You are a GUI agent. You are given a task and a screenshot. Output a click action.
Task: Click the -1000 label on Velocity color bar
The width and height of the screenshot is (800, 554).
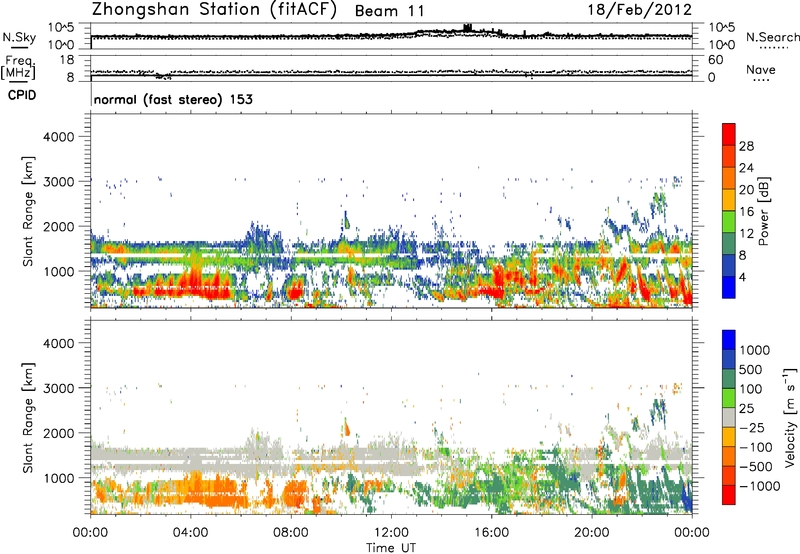tap(760, 486)
